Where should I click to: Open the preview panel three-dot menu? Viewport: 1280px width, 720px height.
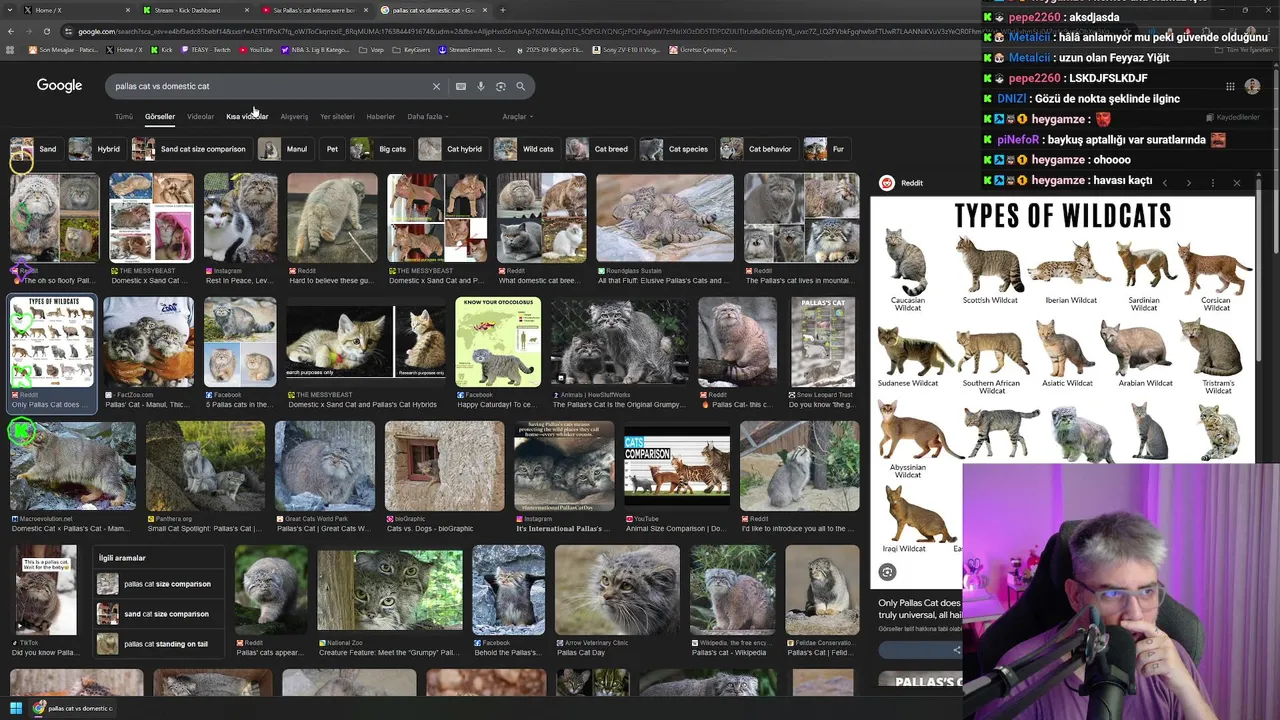click(1212, 183)
